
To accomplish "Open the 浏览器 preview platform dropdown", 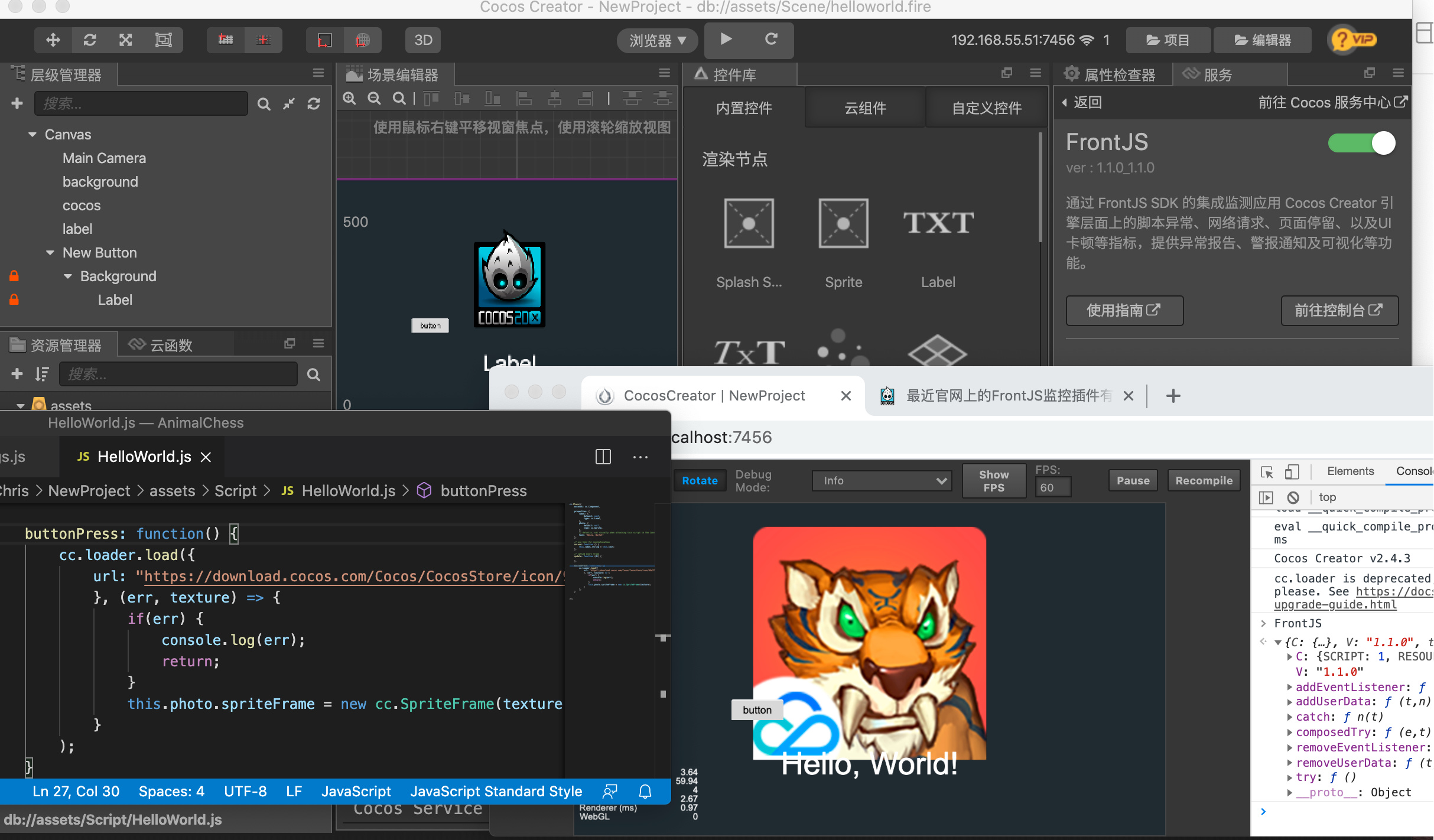I will (x=657, y=40).
